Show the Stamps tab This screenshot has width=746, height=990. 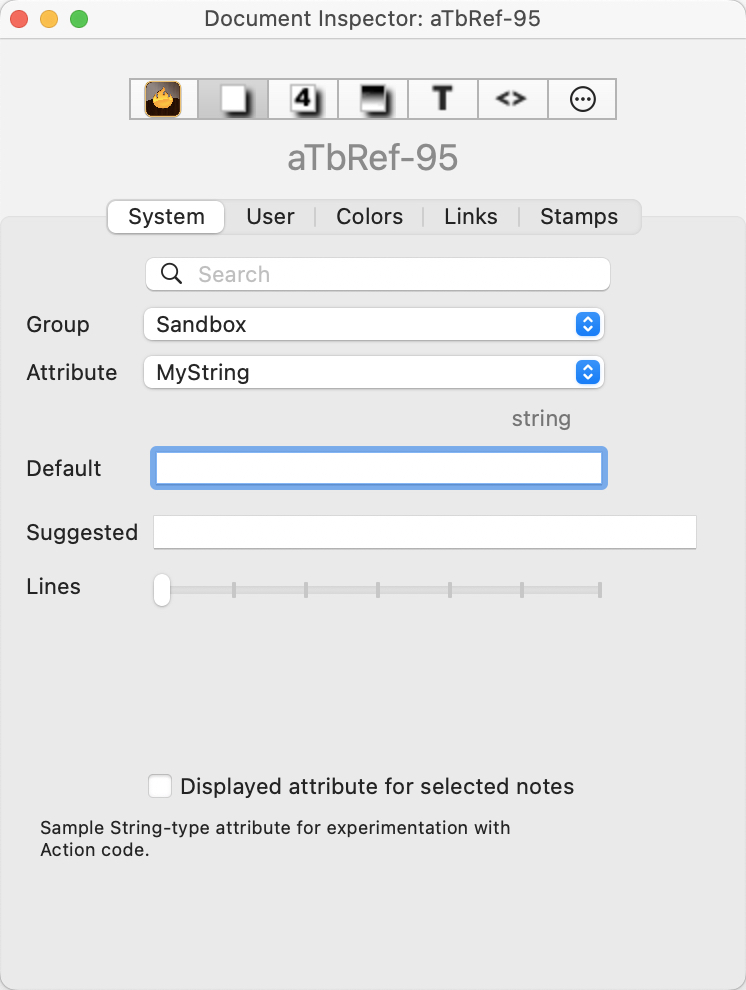579,217
